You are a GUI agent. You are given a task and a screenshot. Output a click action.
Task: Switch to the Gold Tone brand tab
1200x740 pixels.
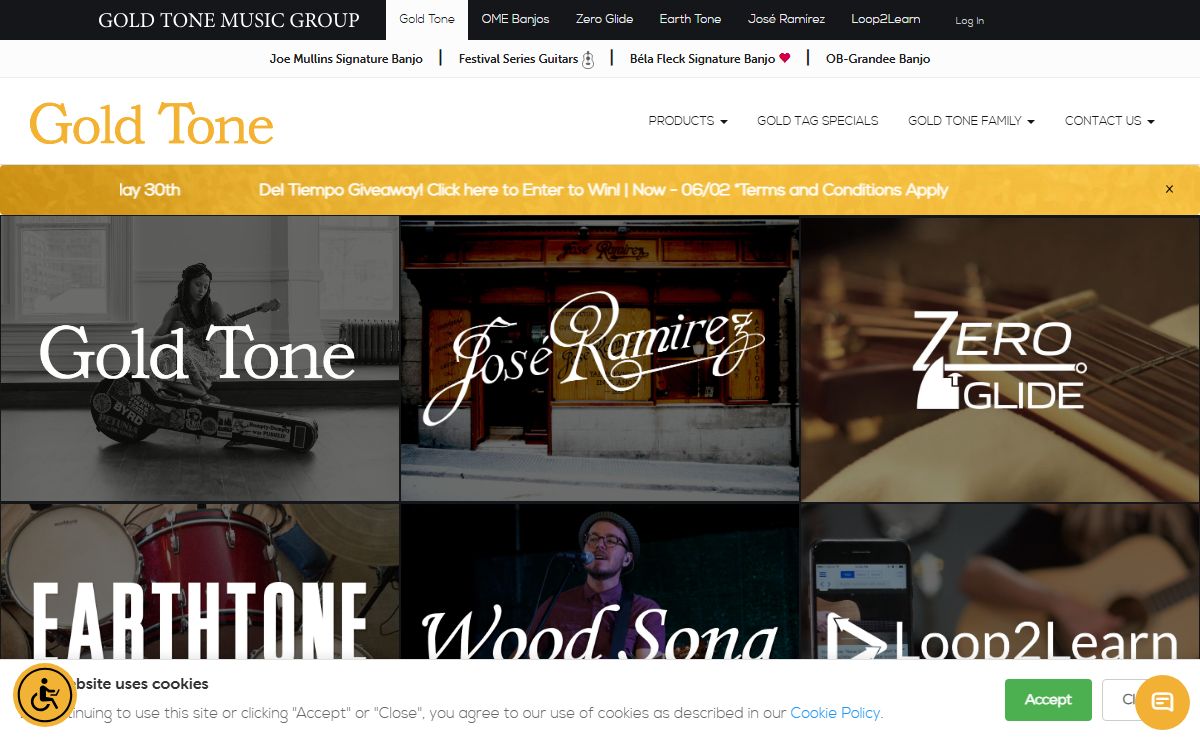pos(427,19)
